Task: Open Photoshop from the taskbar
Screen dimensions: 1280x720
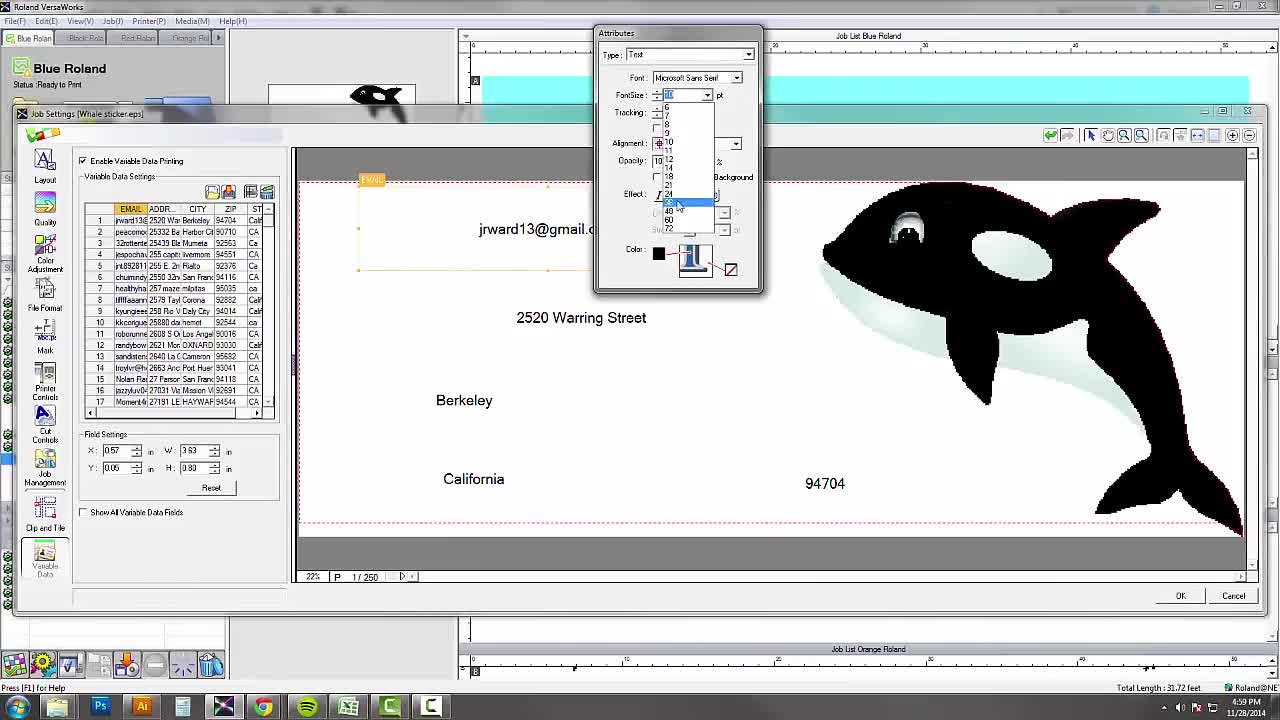Action: (100, 706)
